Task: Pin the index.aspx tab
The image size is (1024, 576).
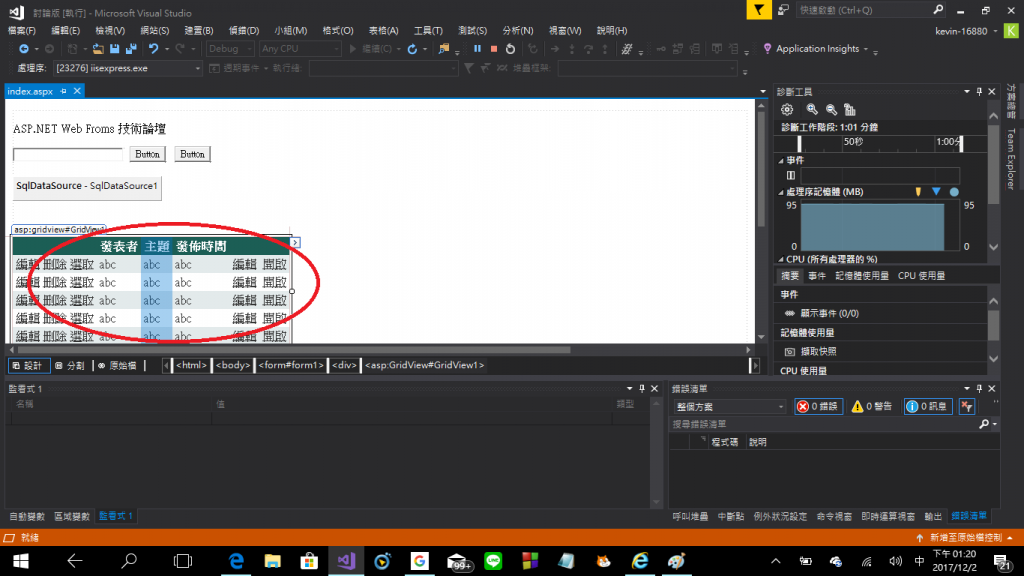Action: pyautogui.click(x=63, y=91)
